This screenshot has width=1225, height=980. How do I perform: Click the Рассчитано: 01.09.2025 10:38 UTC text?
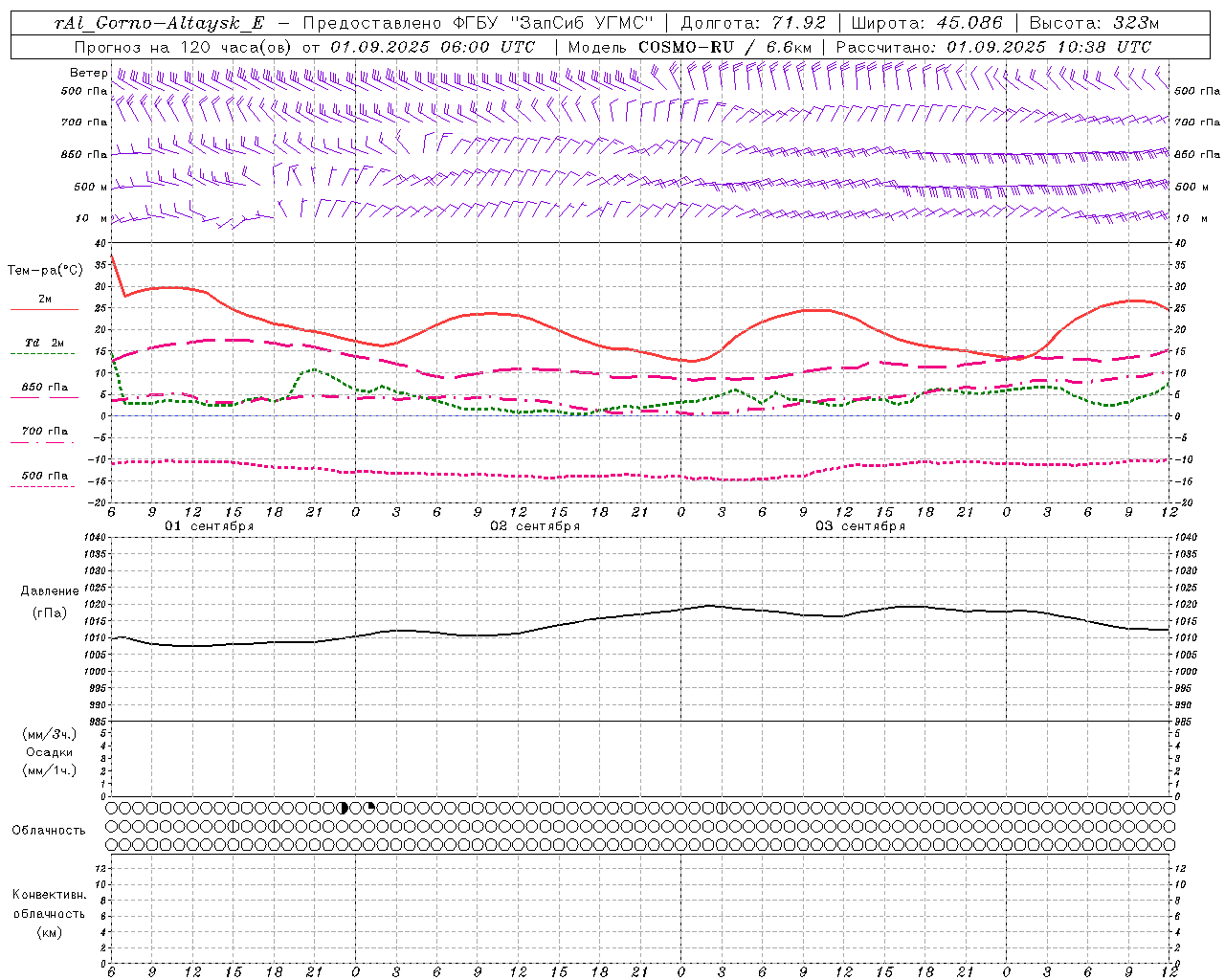click(993, 47)
